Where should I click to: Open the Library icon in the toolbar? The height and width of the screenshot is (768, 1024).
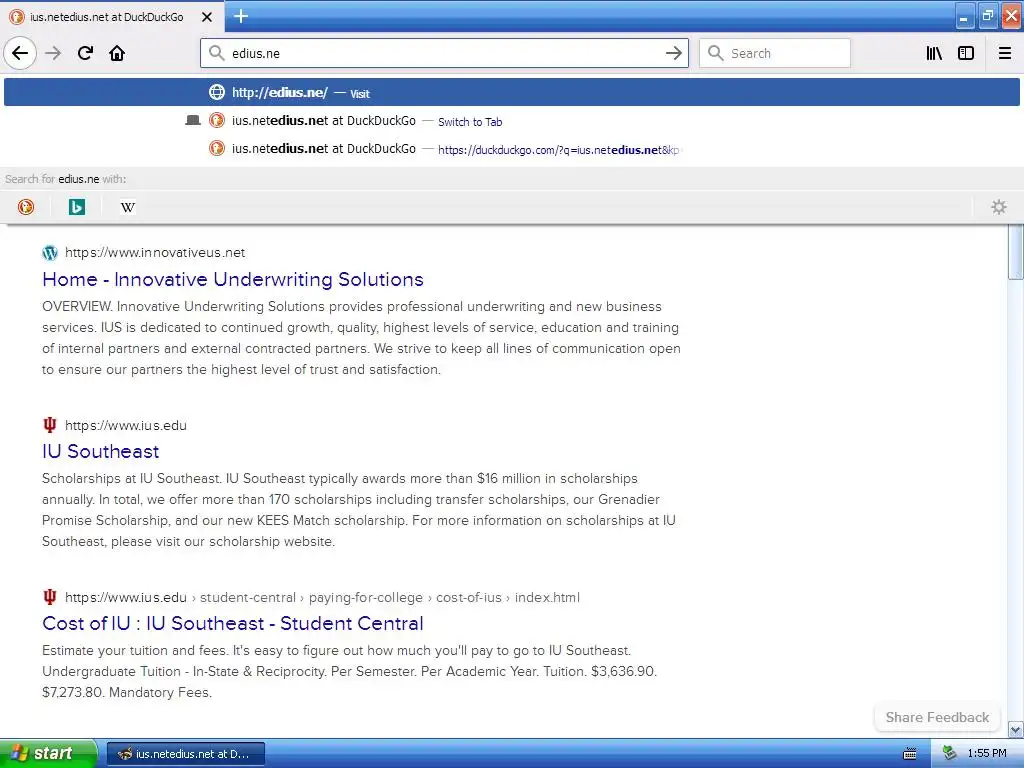point(935,54)
